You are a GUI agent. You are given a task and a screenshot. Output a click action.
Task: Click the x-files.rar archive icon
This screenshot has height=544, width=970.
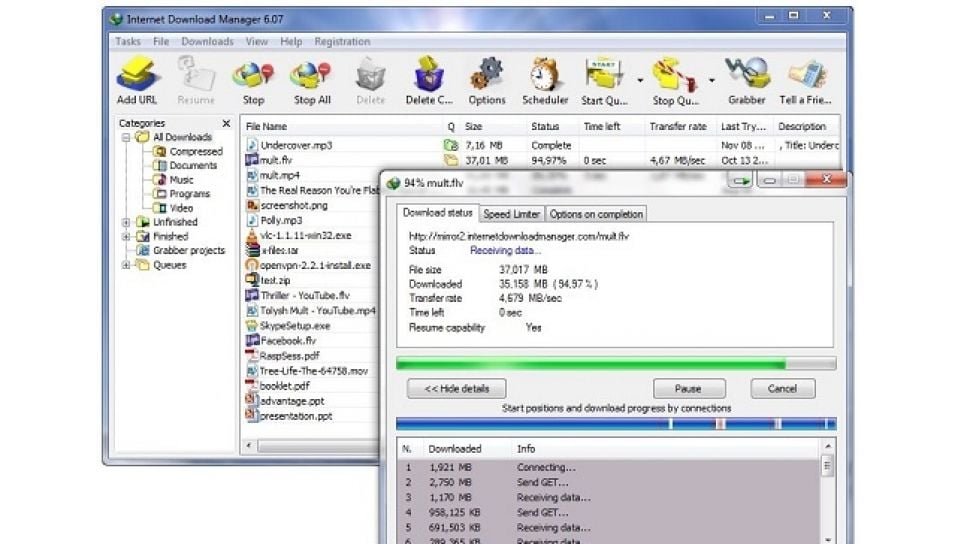tap(252, 250)
